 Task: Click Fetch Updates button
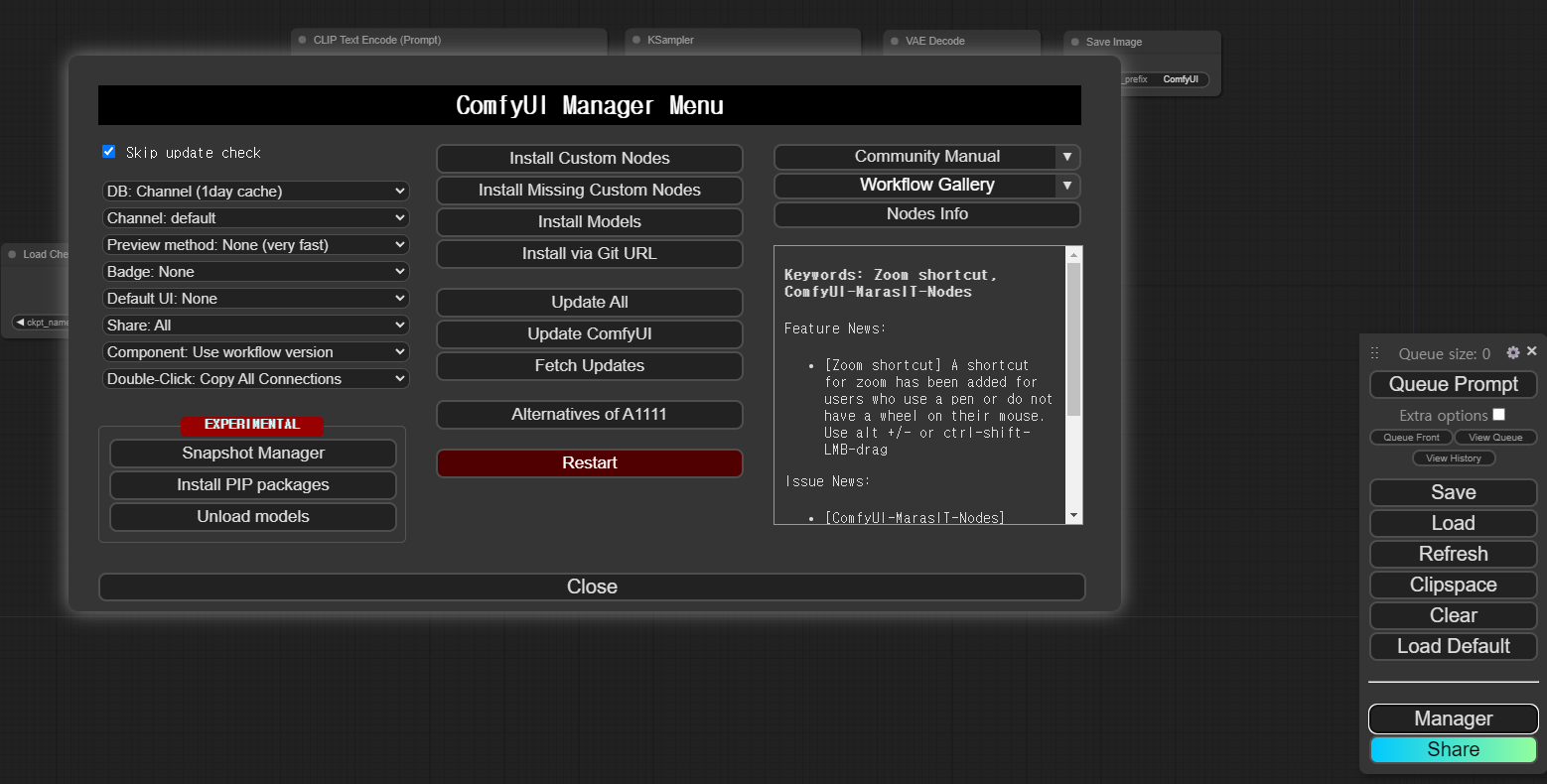click(x=590, y=366)
